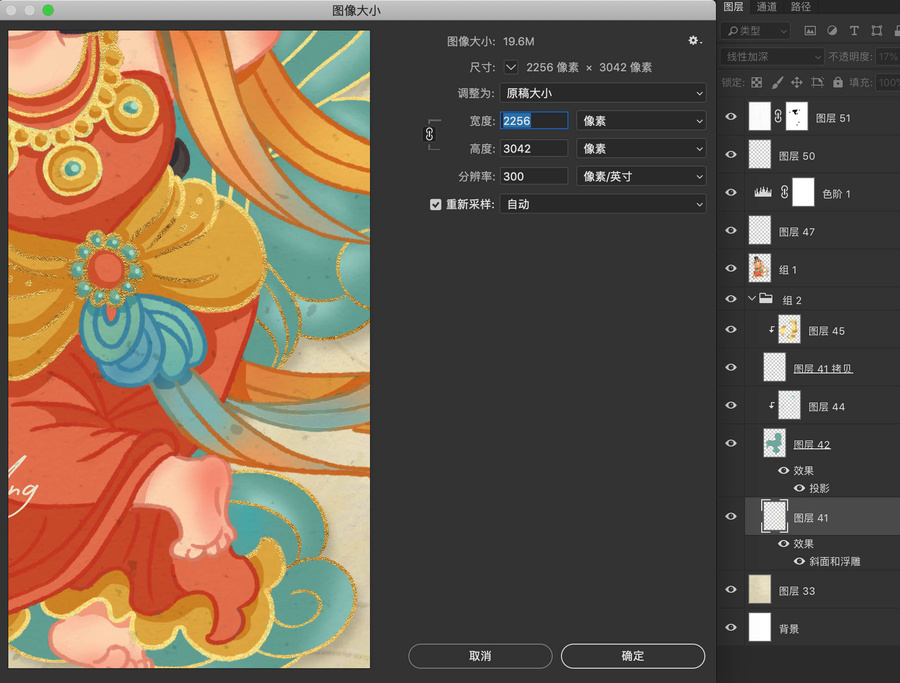
Task: Click the 高度 input field
Action: click(x=534, y=149)
